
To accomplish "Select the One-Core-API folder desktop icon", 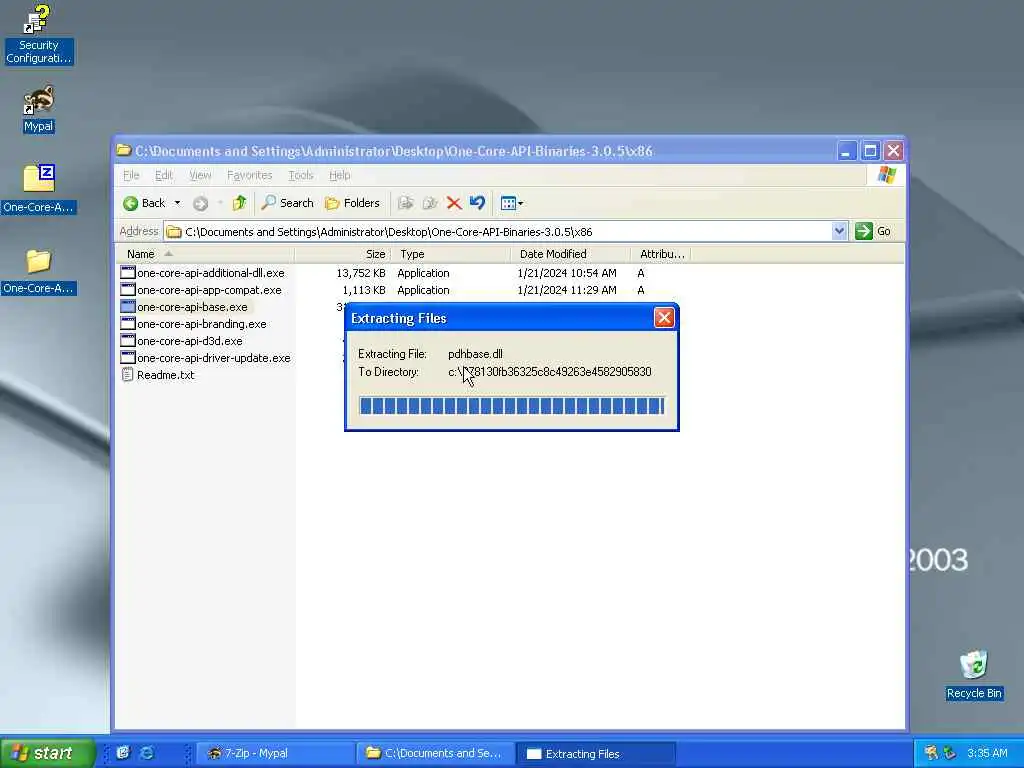I will tap(39, 271).
